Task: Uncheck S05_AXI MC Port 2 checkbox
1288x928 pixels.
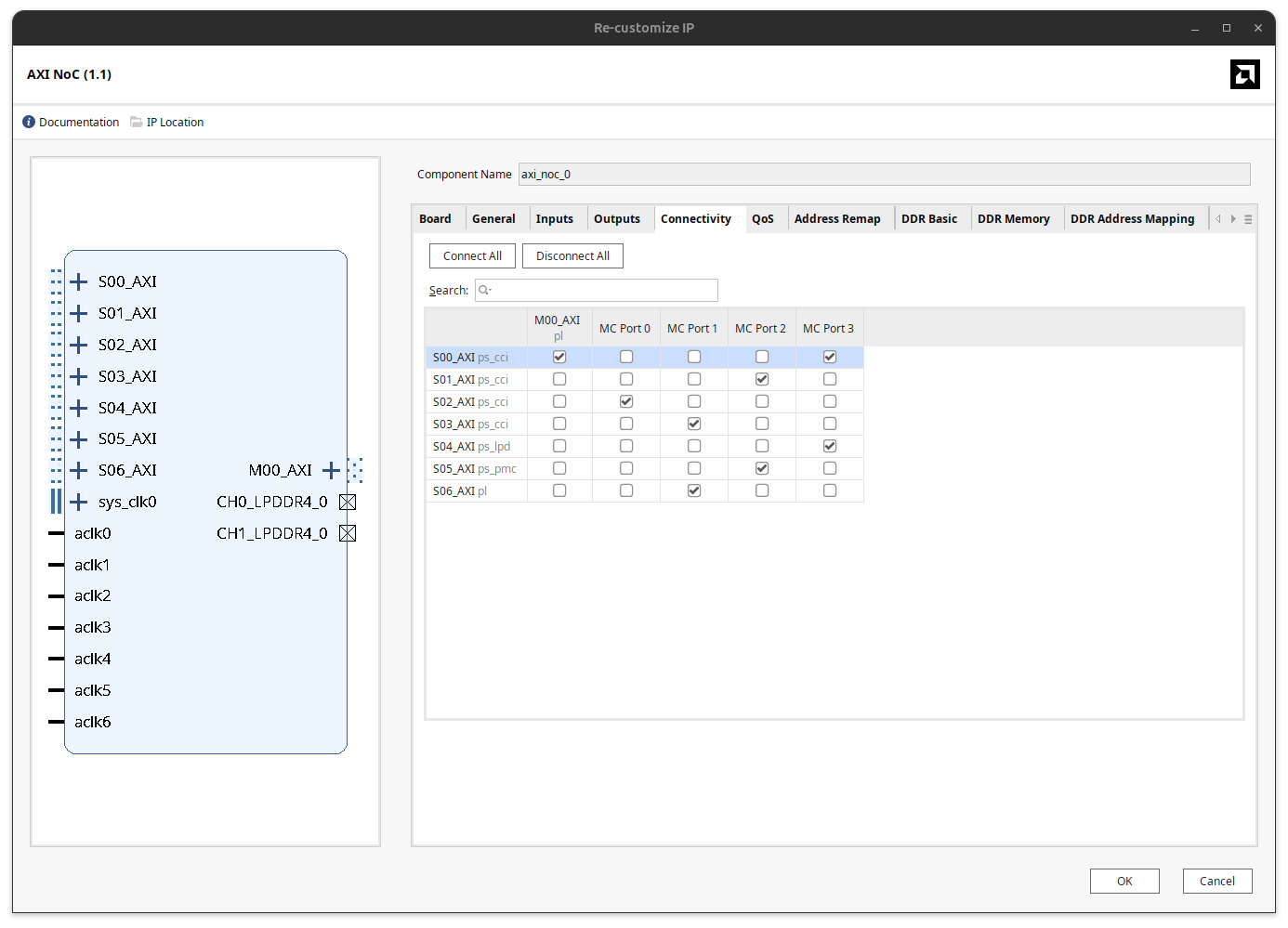Action: click(762, 468)
